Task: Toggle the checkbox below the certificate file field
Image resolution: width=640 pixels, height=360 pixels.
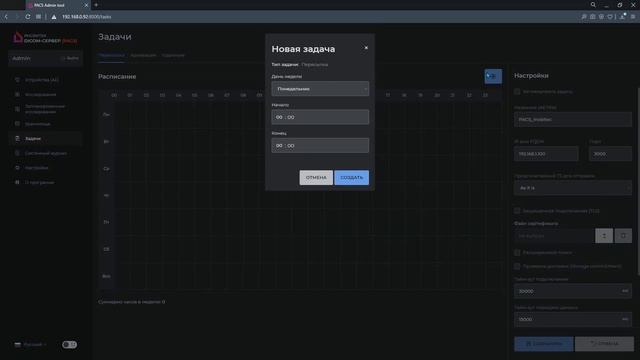Action: click(517, 253)
